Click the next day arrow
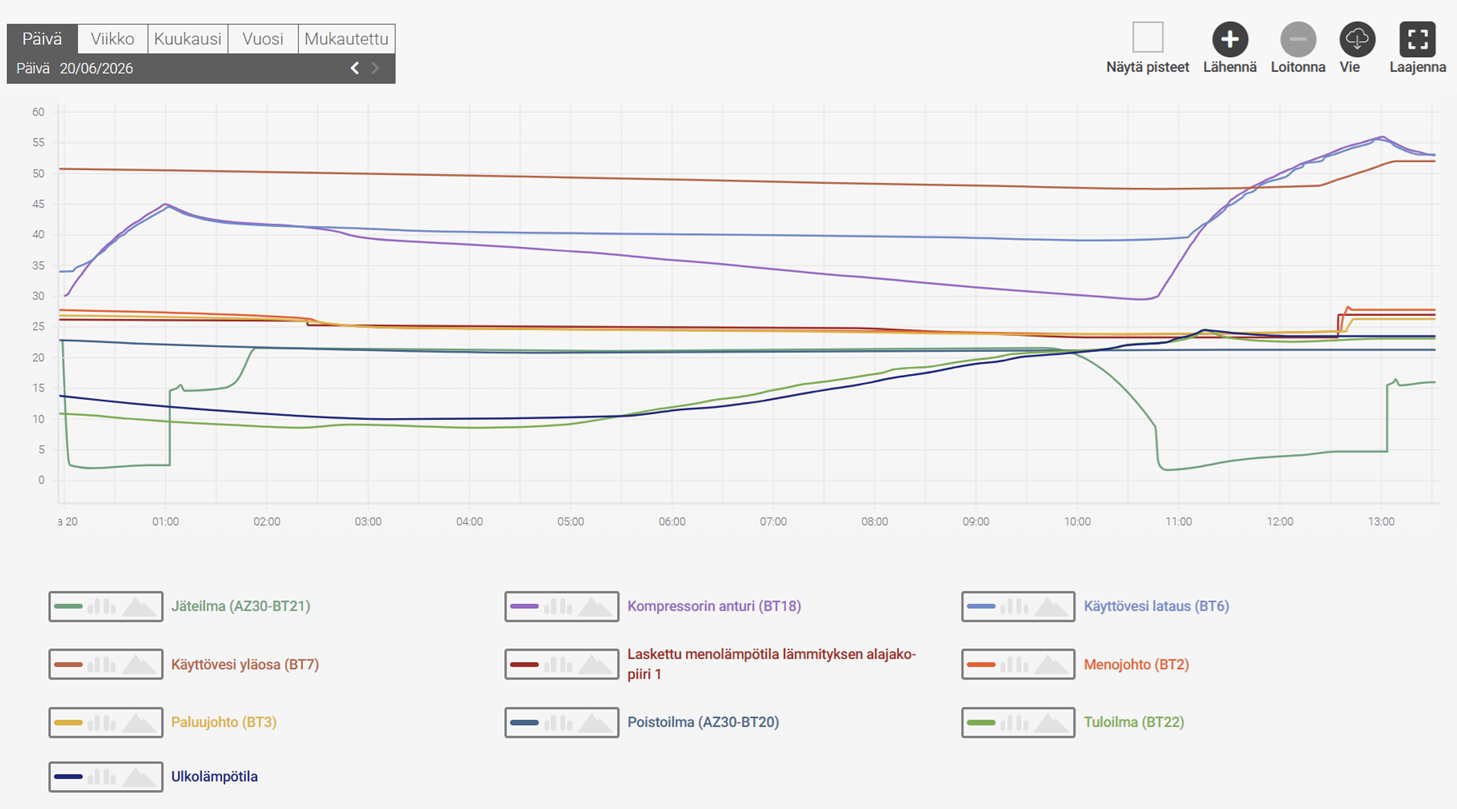The height and width of the screenshot is (809, 1457). pos(376,68)
